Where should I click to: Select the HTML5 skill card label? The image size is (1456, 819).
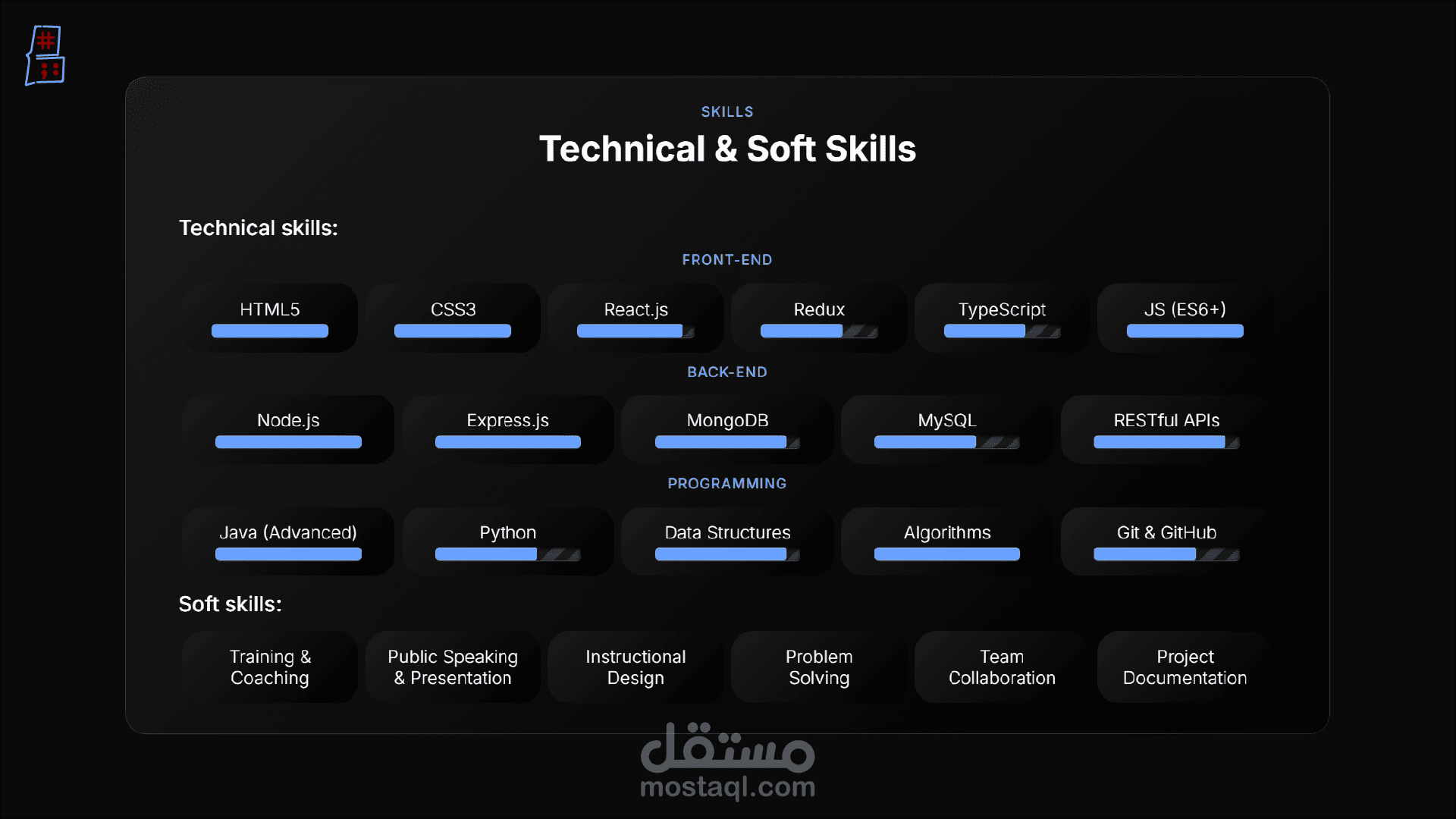tap(269, 309)
